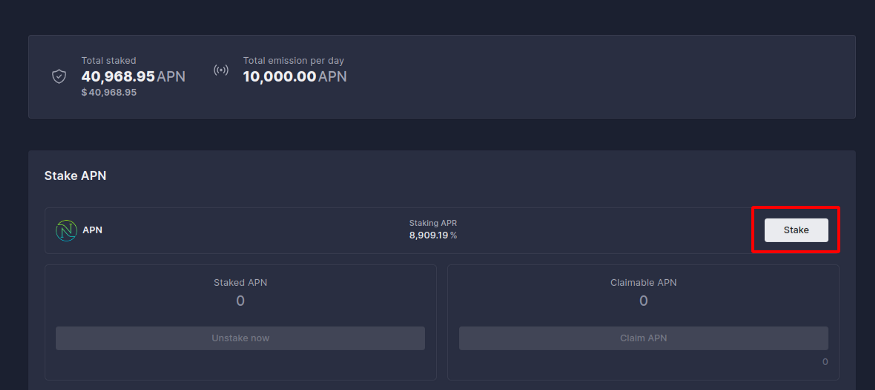The width and height of the screenshot is (875, 390).
Task: Click the Claim APN button
Action: click(x=643, y=338)
